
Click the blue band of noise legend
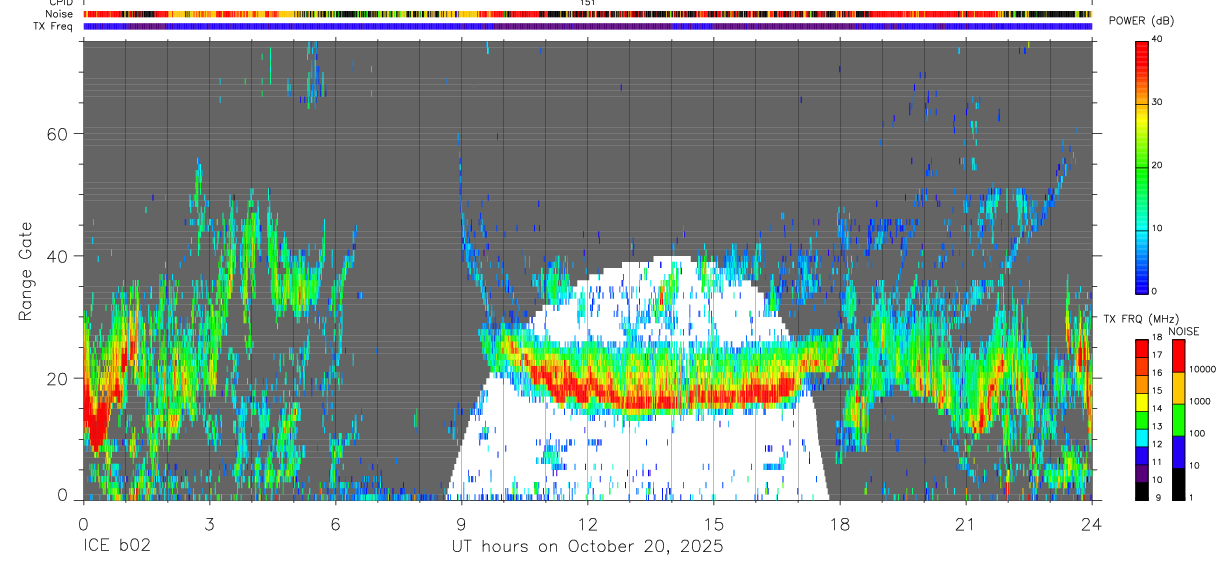pyautogui.click(x=1177, y=452)
